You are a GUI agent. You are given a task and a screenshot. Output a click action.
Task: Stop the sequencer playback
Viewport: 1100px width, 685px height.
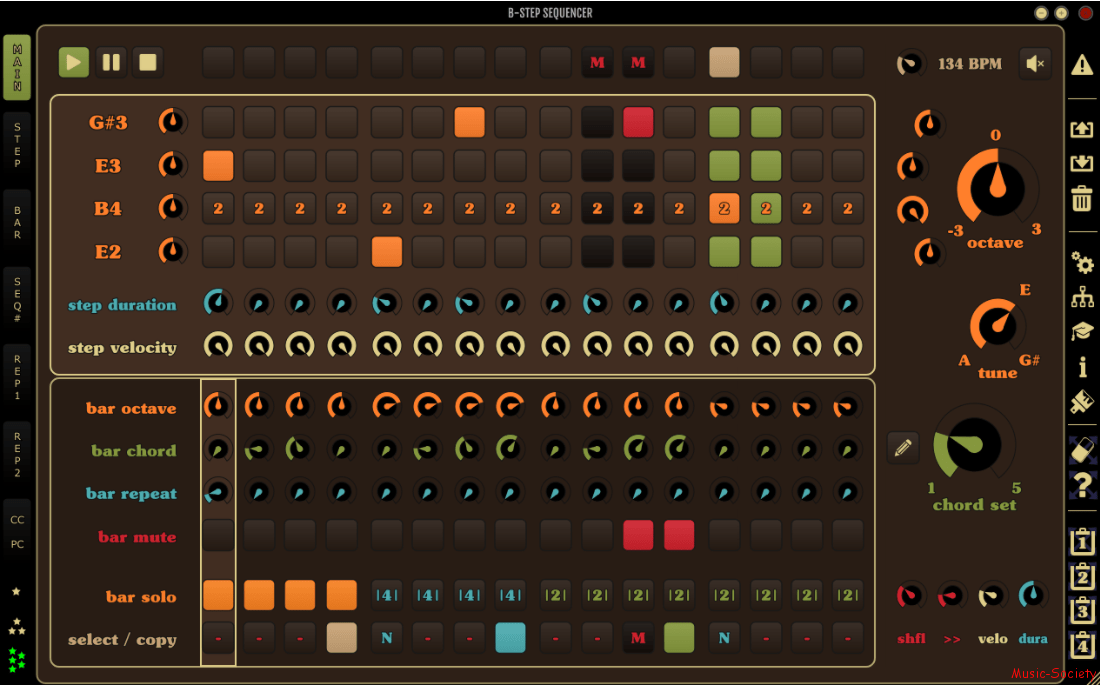click(147, 62)
